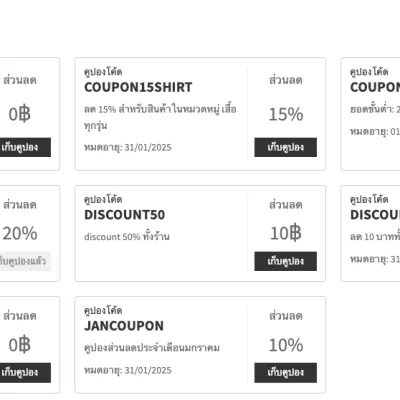Click JANCOUPON's January coupon description
The image size is (400, 400).
(152, 348)
